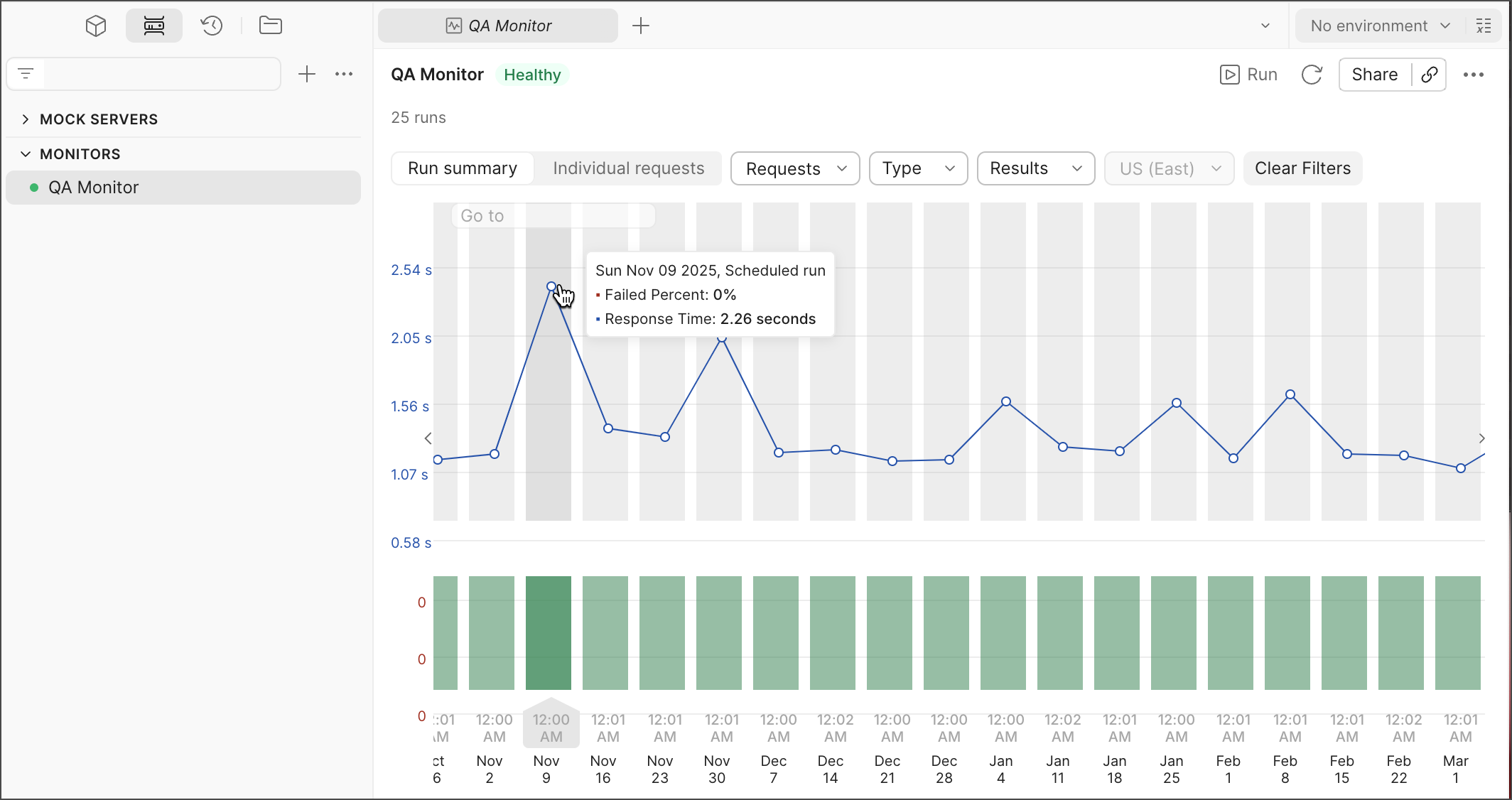Screen dimensions: 1512x800
Task: Open the three-dots menu next to Share
Action: pyautogui.click(x=1474, y=75)
